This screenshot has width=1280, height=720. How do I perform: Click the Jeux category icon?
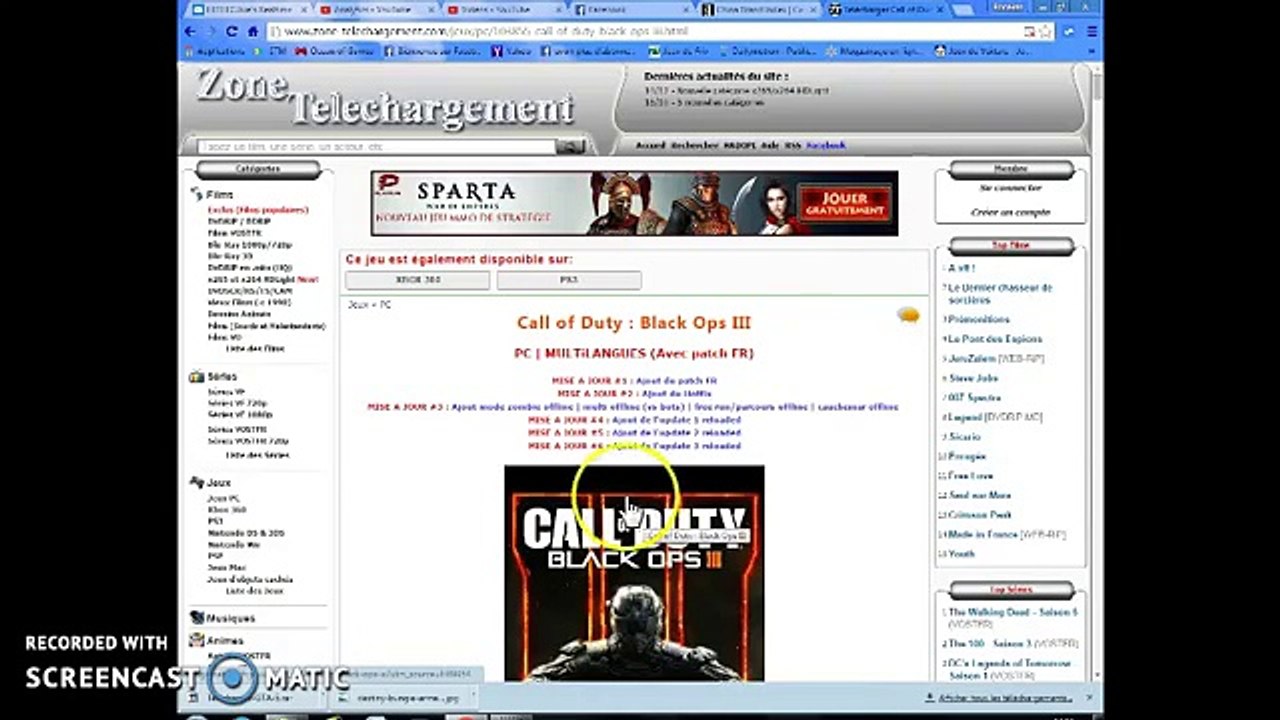pyautogui.click(x=196, y=482)
